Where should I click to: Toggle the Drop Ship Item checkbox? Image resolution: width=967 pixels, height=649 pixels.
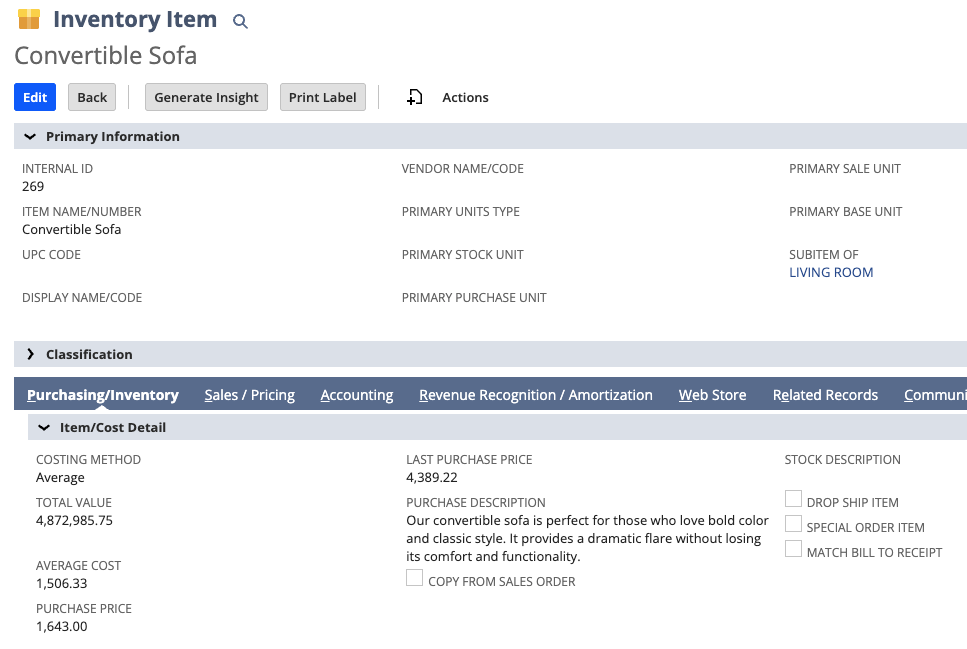pos(793,498)
